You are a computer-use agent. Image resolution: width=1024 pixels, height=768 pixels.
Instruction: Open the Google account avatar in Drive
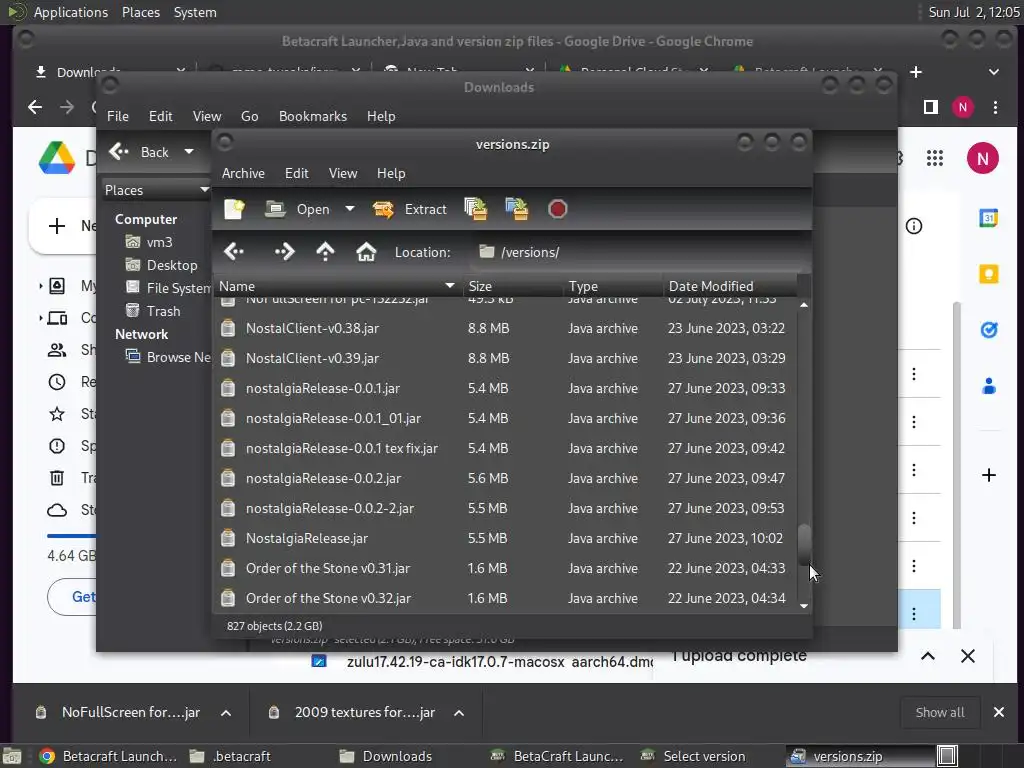pos(982,158)
